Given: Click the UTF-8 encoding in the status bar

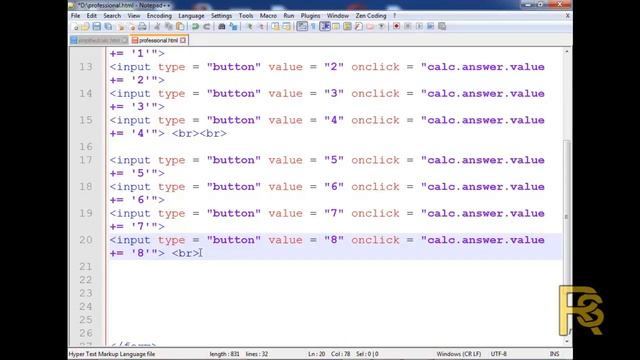Looking at the screenshot, I should [498, 354].
